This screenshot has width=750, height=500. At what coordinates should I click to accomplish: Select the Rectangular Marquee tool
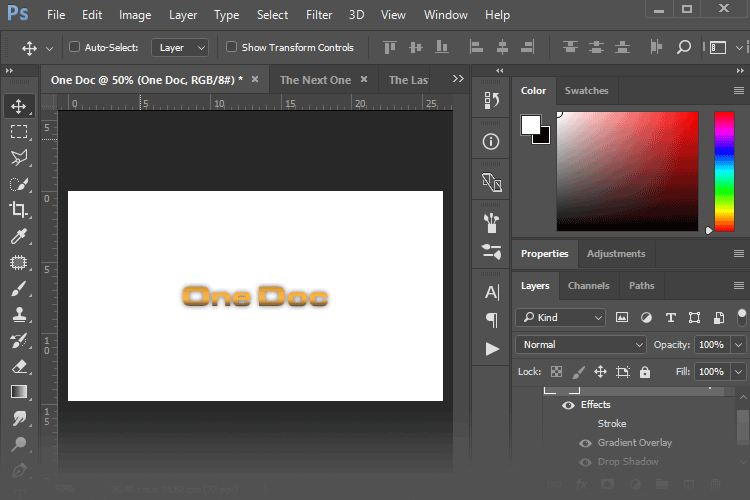(19, 131)
